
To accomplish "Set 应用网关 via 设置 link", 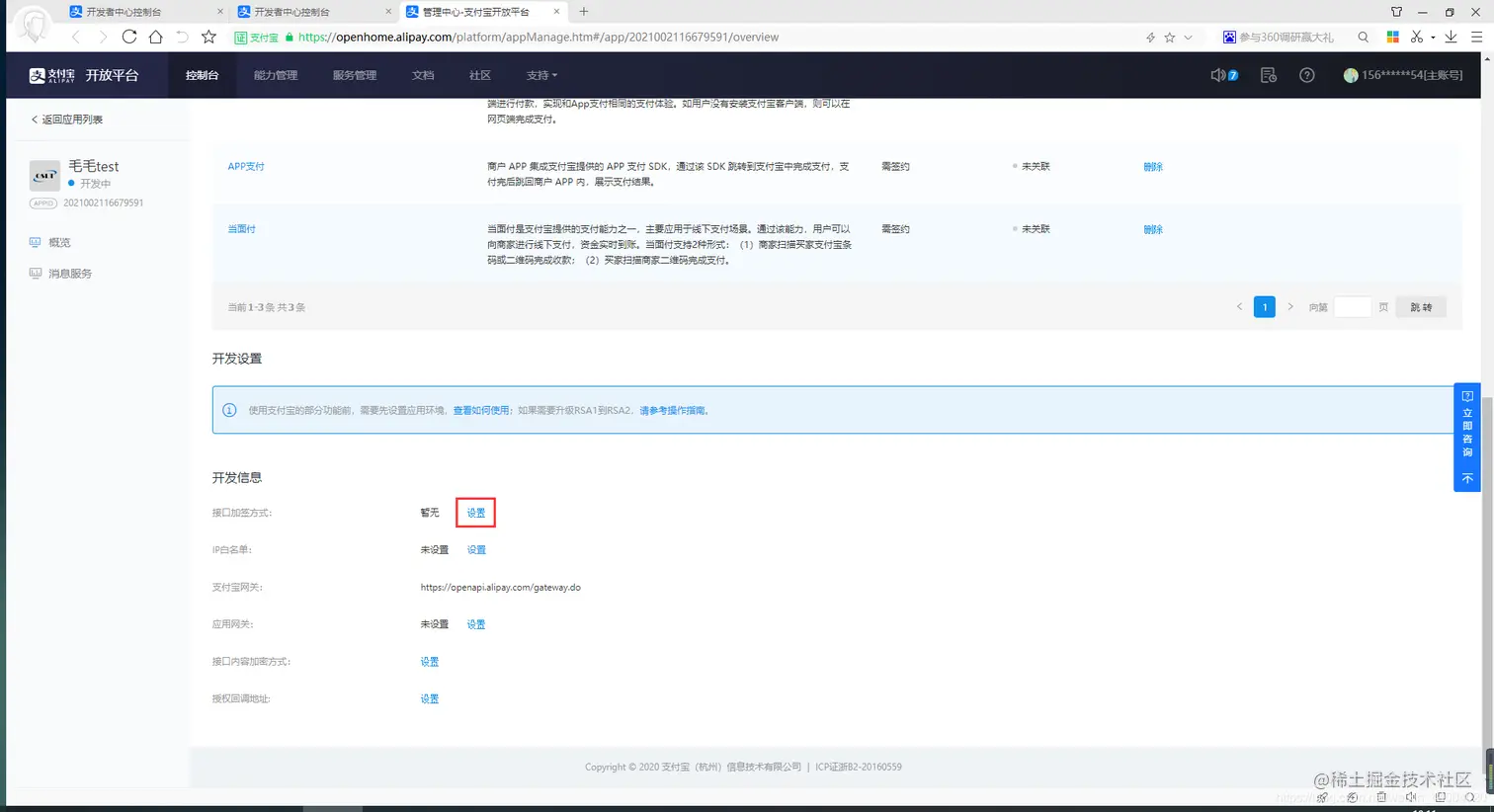I will coord(476,624).
